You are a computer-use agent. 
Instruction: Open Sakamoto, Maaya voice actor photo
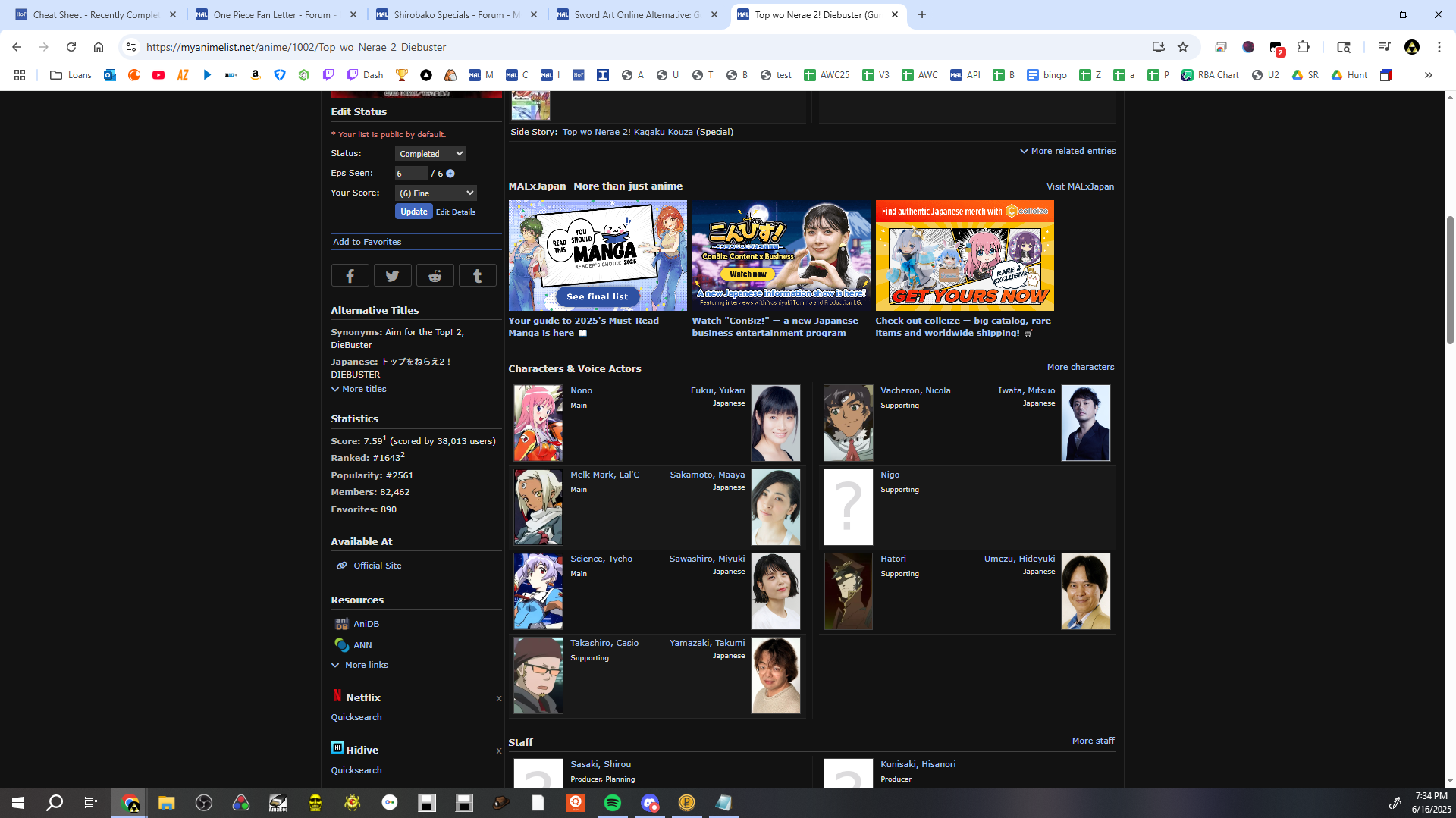[x=776, y=507]
